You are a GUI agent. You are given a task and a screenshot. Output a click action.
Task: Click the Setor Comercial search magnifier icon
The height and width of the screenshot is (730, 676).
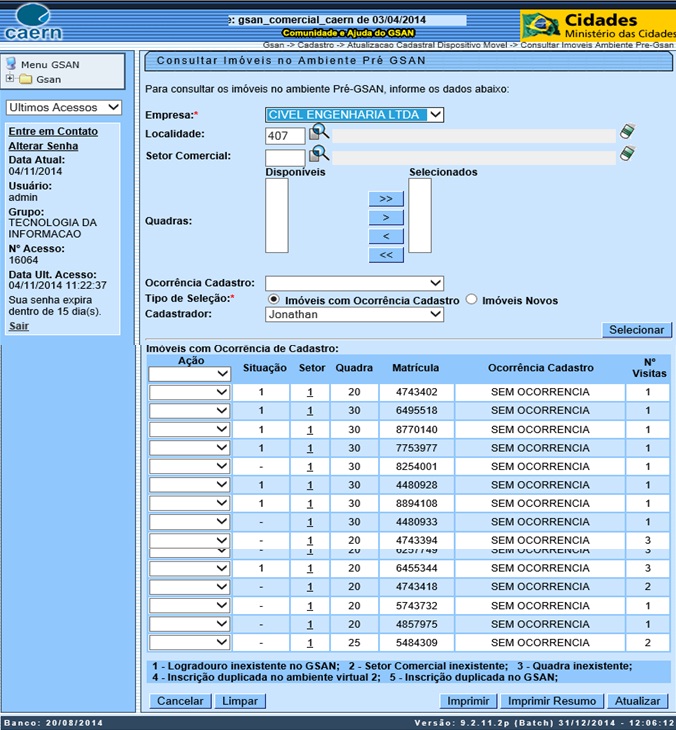(x=319, y=155)
